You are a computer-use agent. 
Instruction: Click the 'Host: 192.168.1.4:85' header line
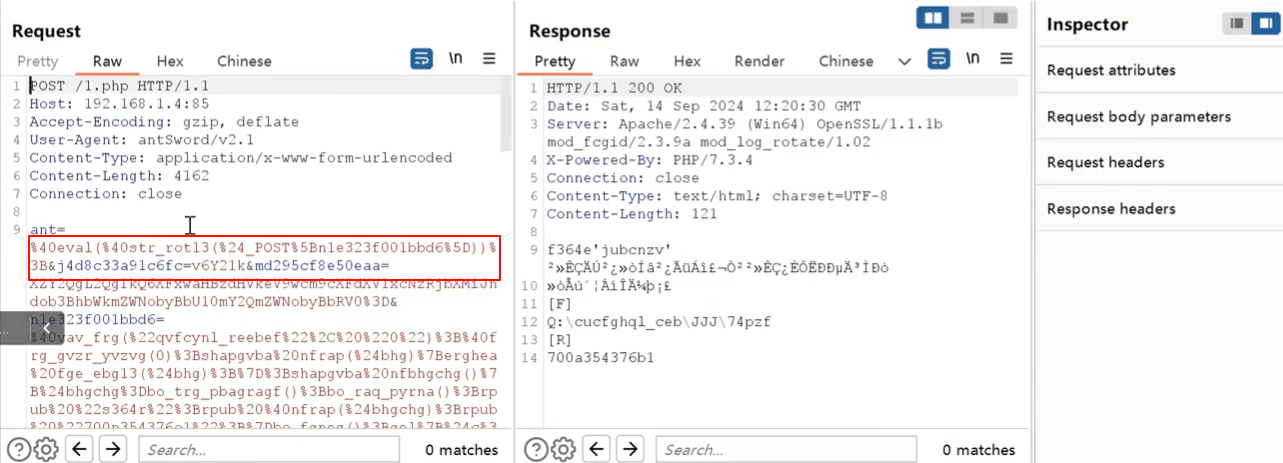coord(119,104)
